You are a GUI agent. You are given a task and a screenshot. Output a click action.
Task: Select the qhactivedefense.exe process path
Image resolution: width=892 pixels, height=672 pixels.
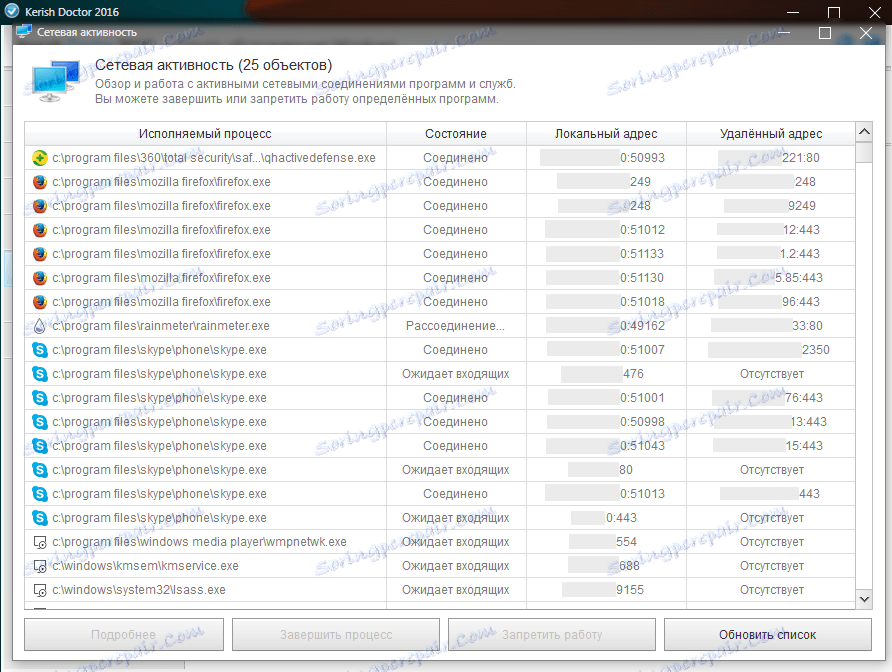[214, 158]
